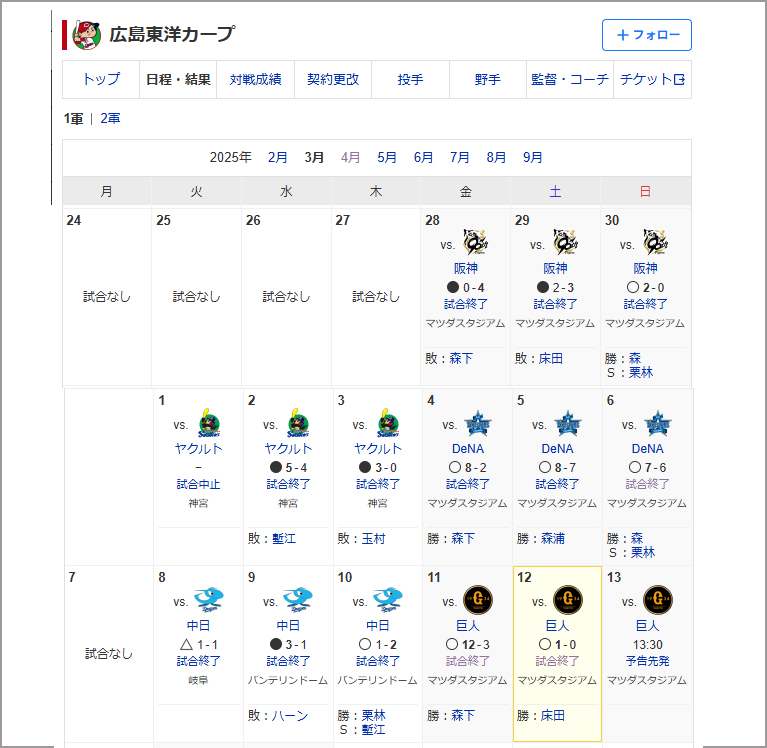767x748 pixels.
Task: Click Giants logo on April 12
Action: click(x=567, y=600)
